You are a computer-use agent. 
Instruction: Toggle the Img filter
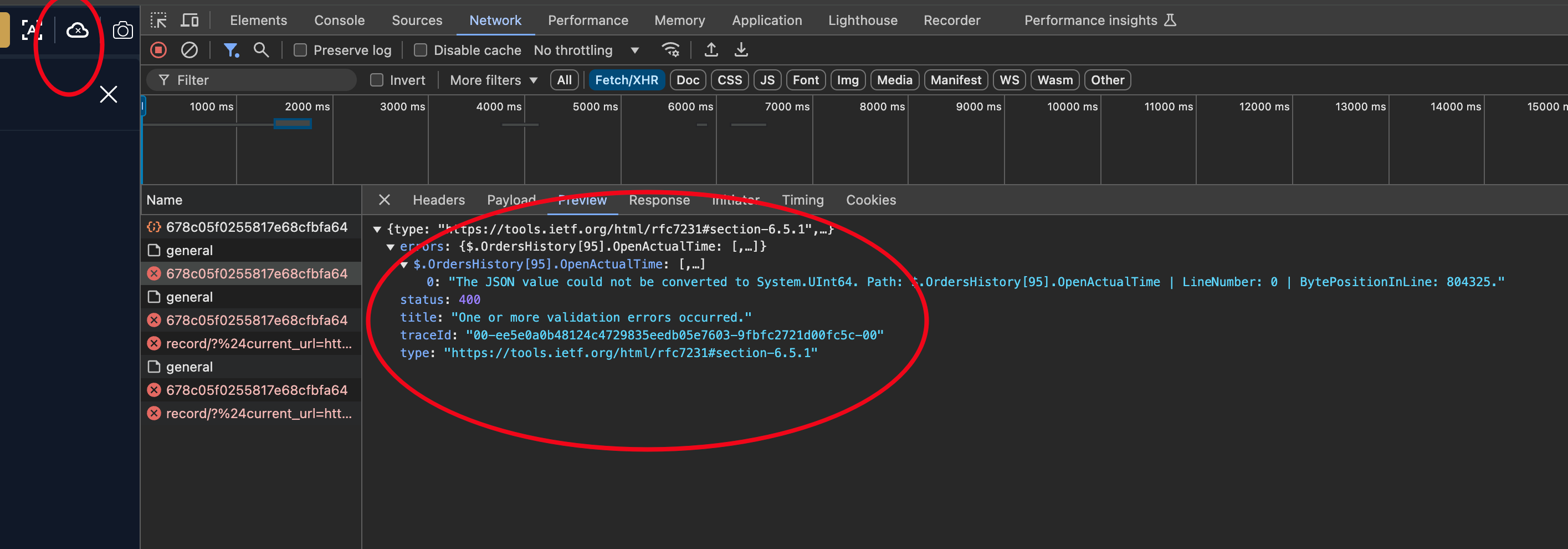pyautogui.click(x=847, y=80)
